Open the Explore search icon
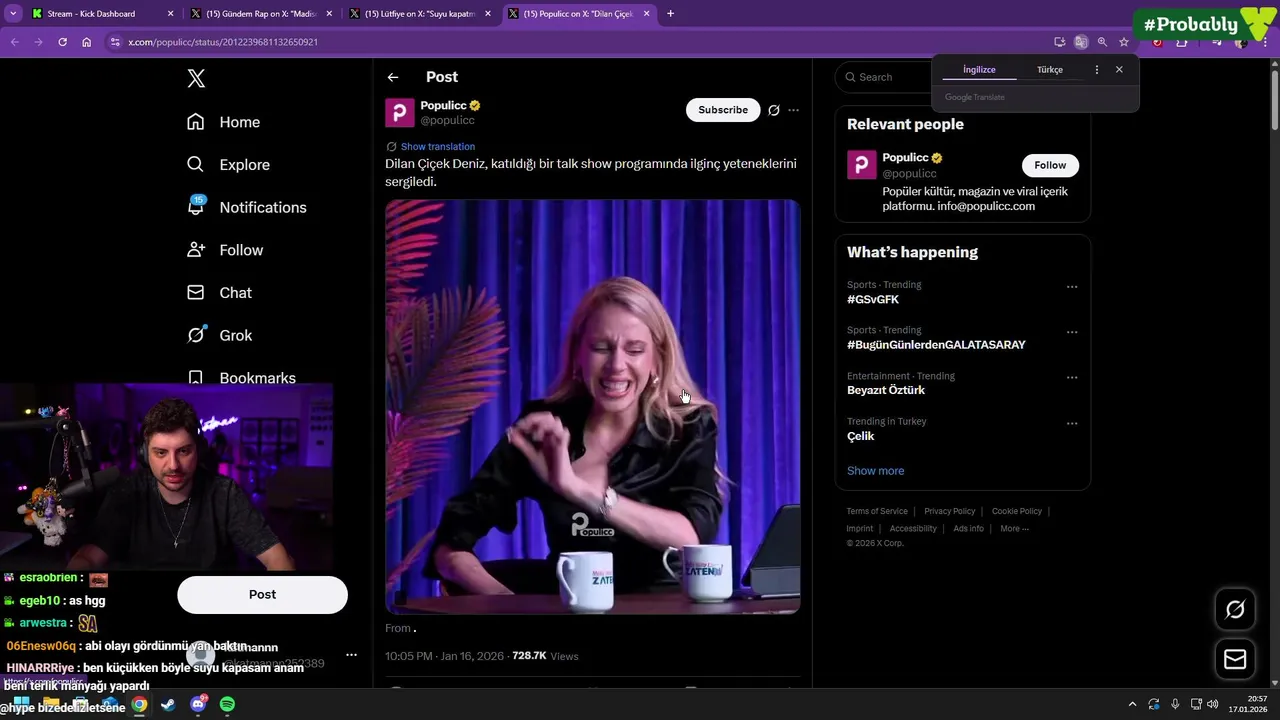Screen dimensions: 1280x720 [x=196, y=164]
